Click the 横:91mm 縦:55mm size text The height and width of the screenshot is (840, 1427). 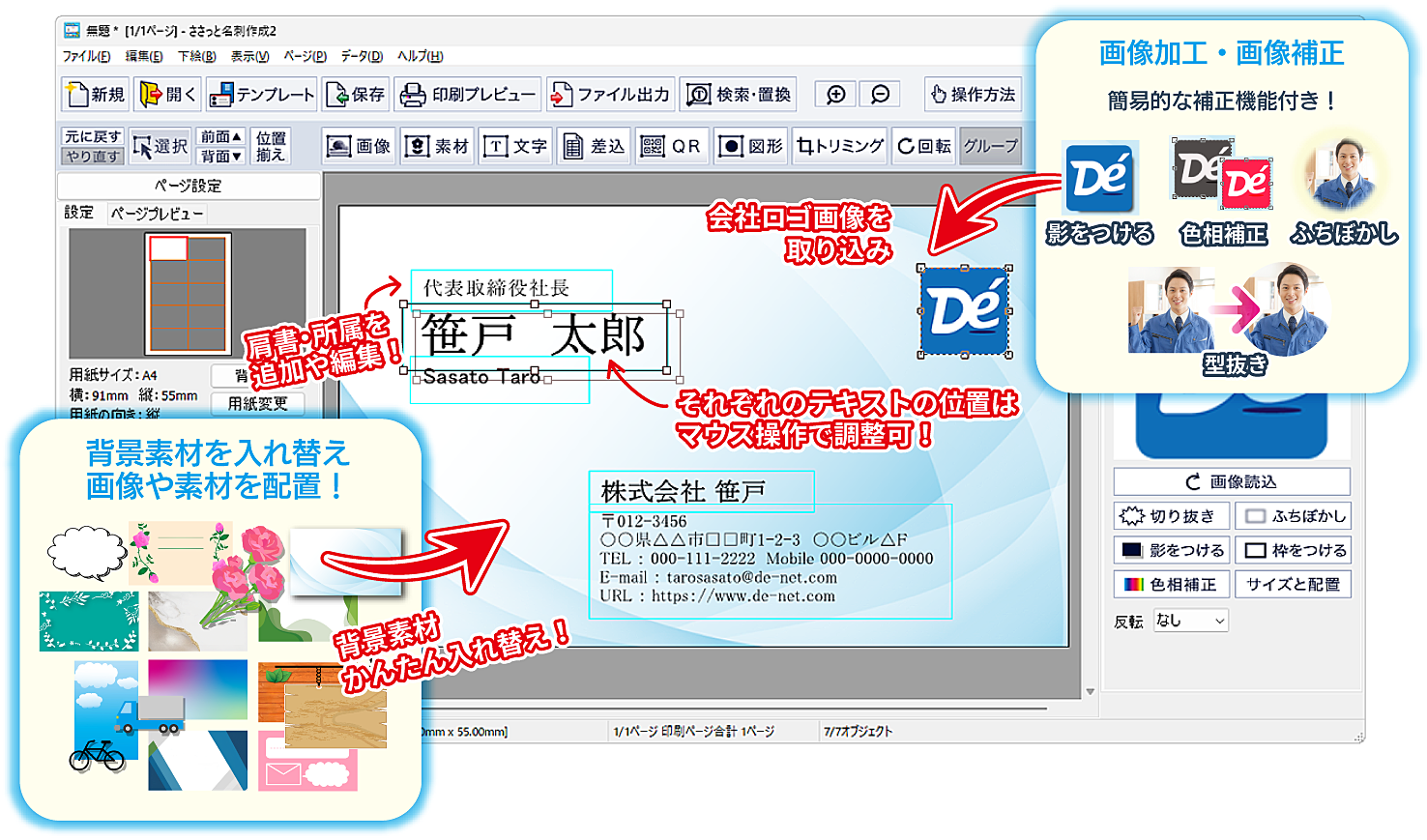coord(133,395)
